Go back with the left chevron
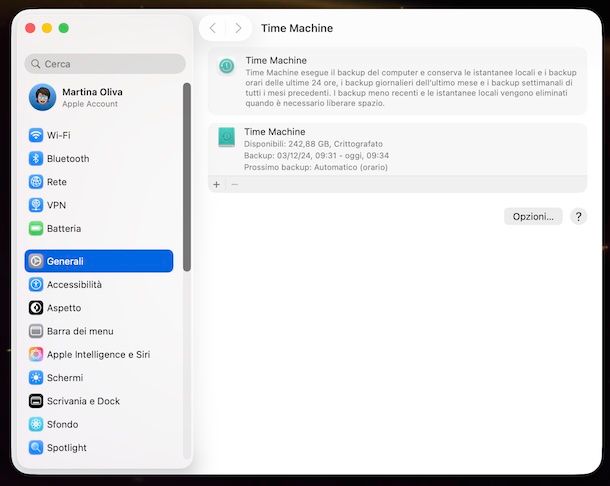This screenshot has width=610, height=486. [212, 28]
